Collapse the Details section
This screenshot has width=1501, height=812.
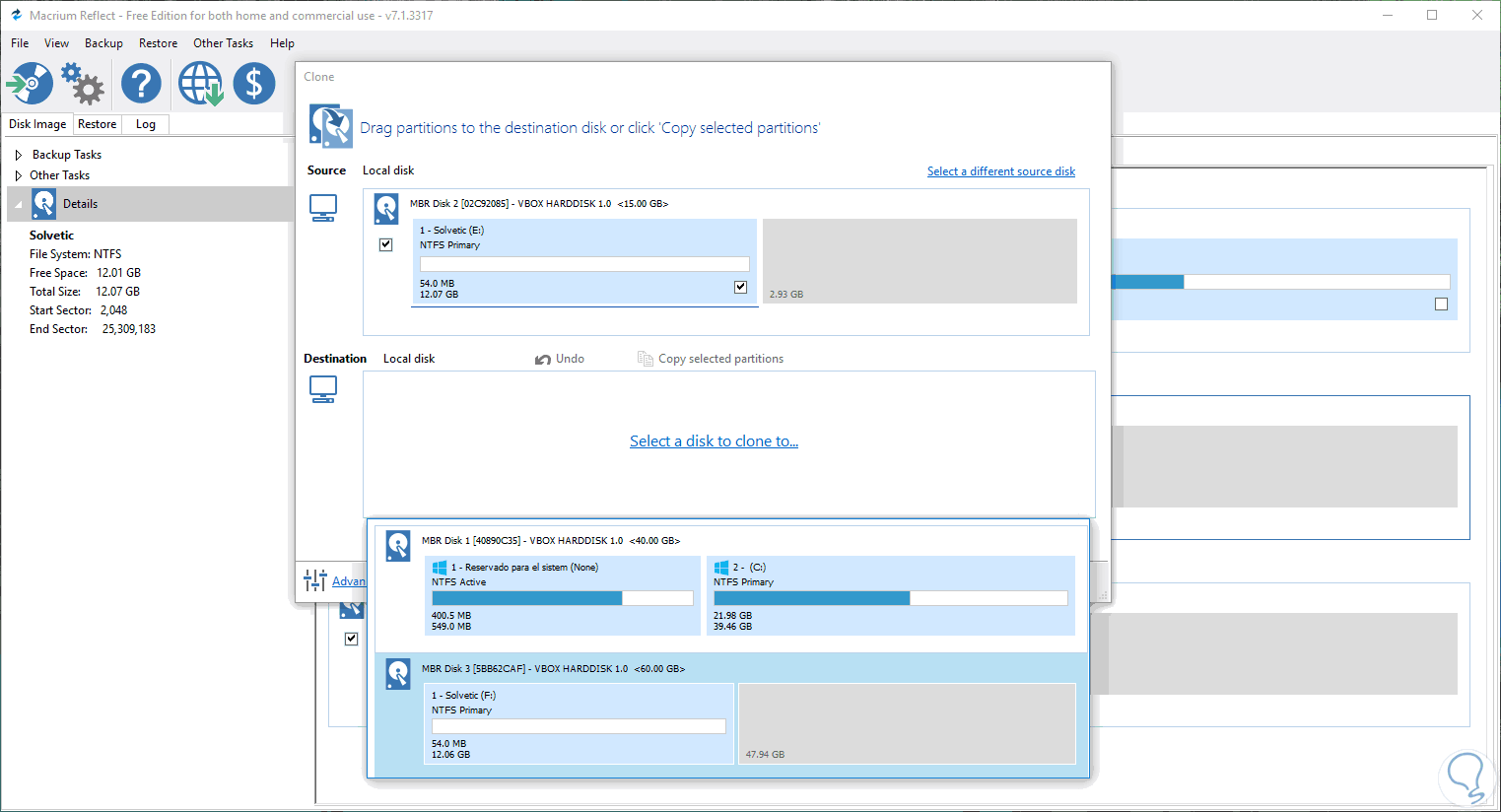click(x=19, y=205)
